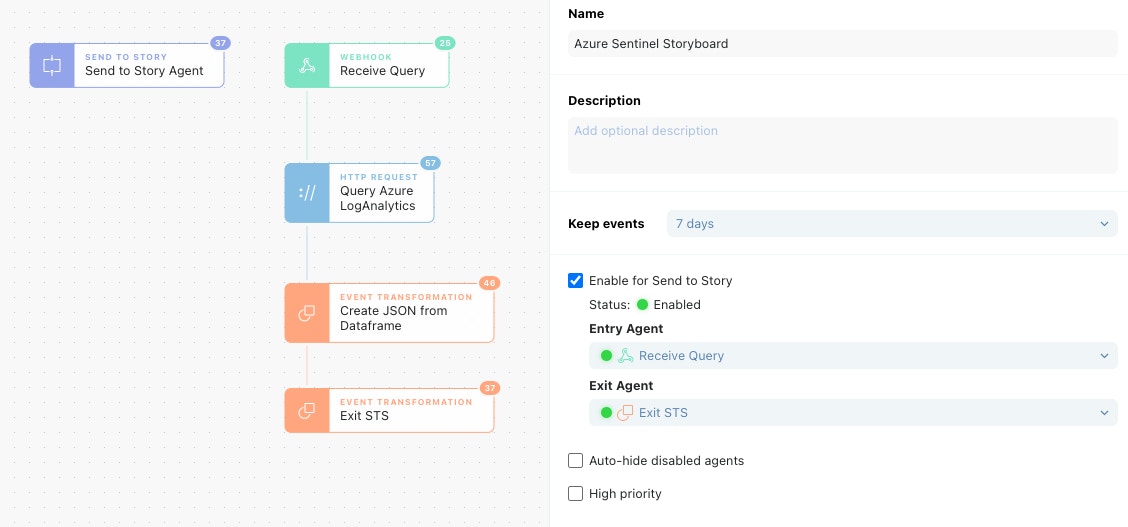Uncheck Enable for Send to Story

[x=575, y=281]
